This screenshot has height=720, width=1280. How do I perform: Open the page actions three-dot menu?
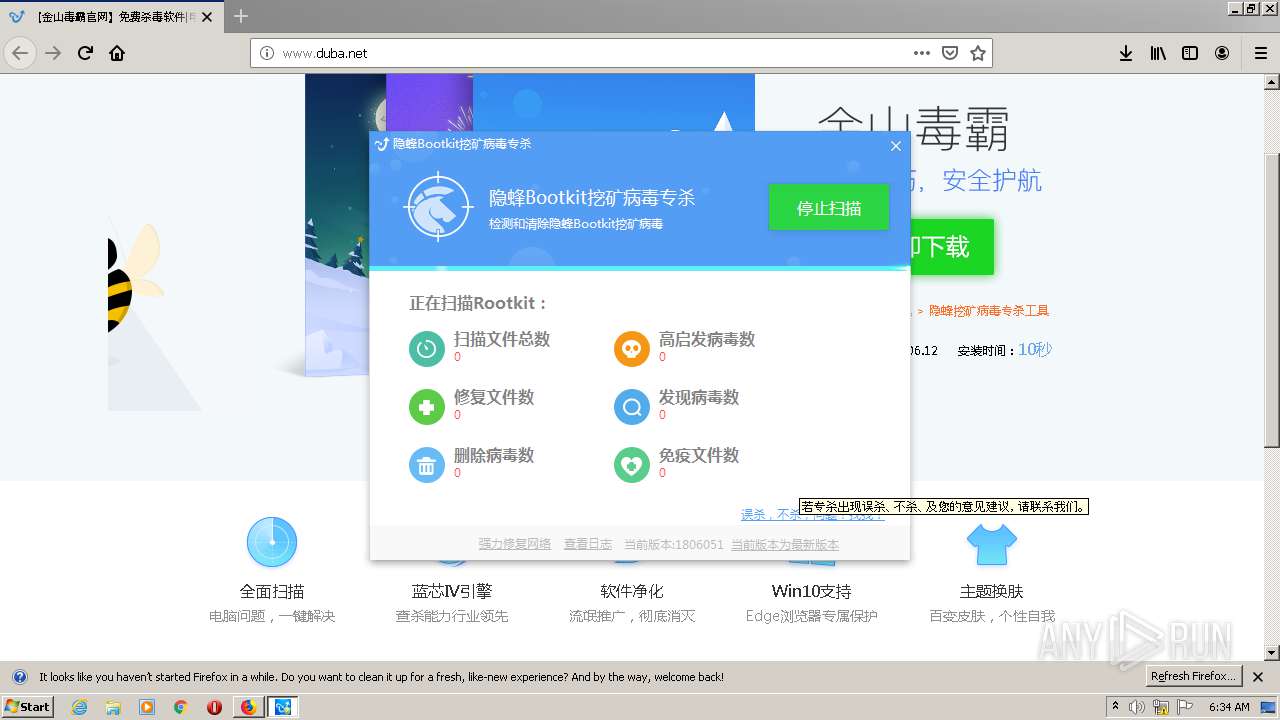(x=922, y=53)
